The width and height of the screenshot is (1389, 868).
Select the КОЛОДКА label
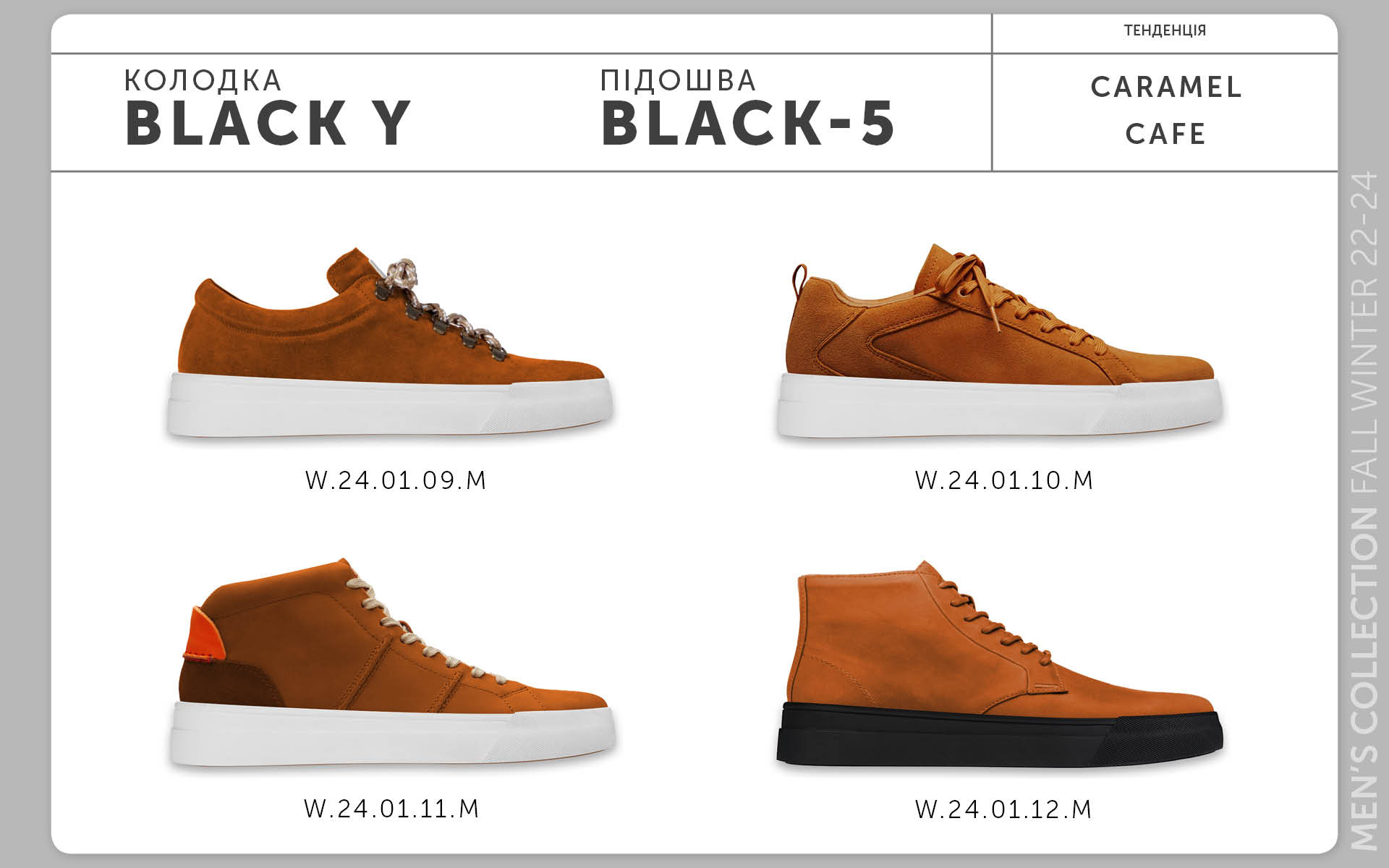point(203,80)
